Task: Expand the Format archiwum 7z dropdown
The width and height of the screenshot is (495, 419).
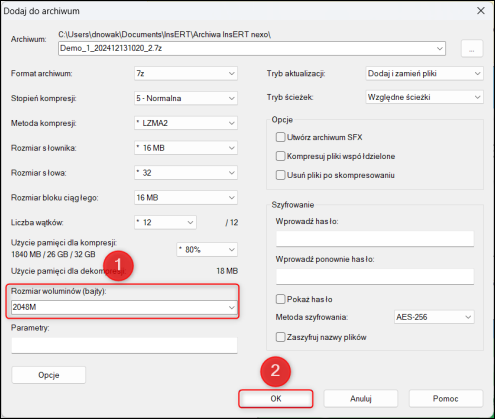Action: point(186,73)
